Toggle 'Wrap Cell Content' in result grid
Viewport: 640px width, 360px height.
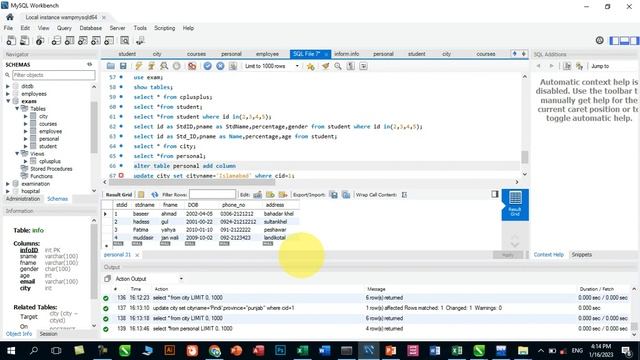[404, 195]
